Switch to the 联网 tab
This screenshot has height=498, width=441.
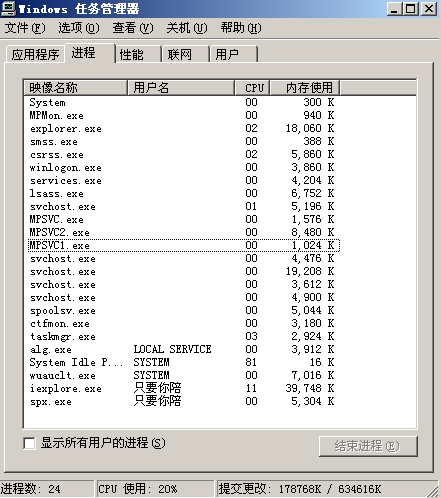186,54
